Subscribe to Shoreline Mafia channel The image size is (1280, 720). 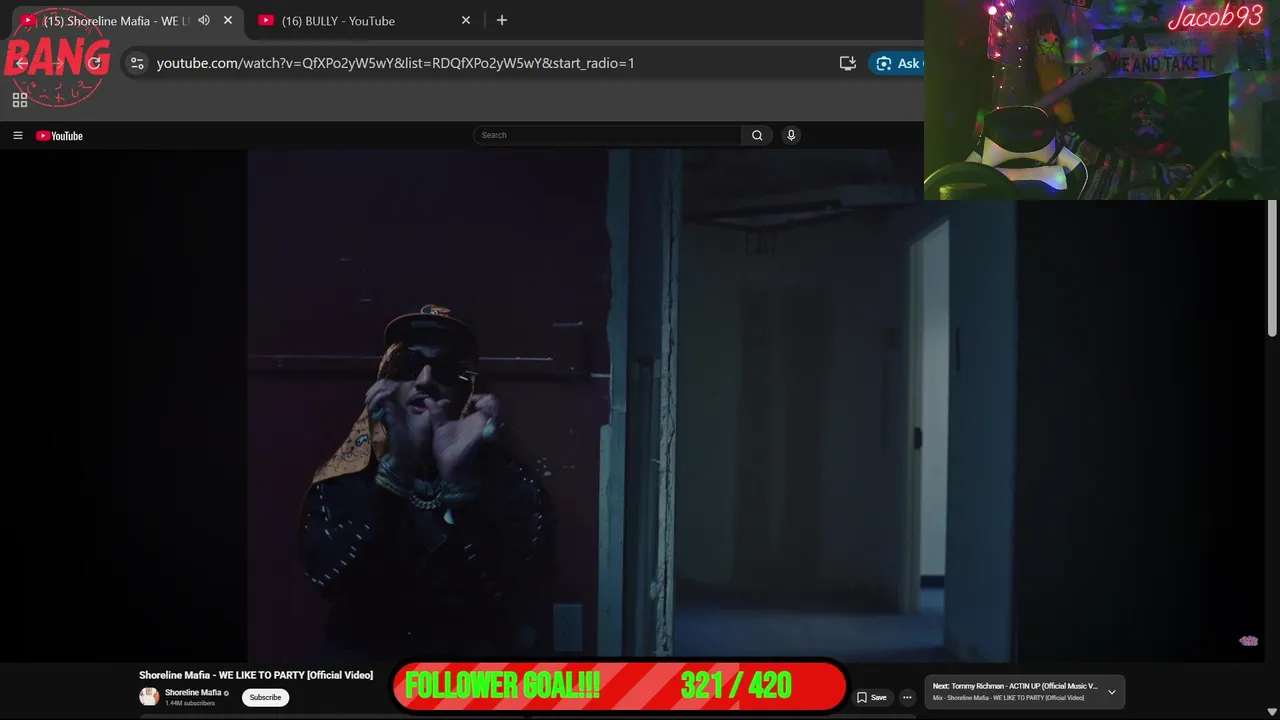pos(265,697)
